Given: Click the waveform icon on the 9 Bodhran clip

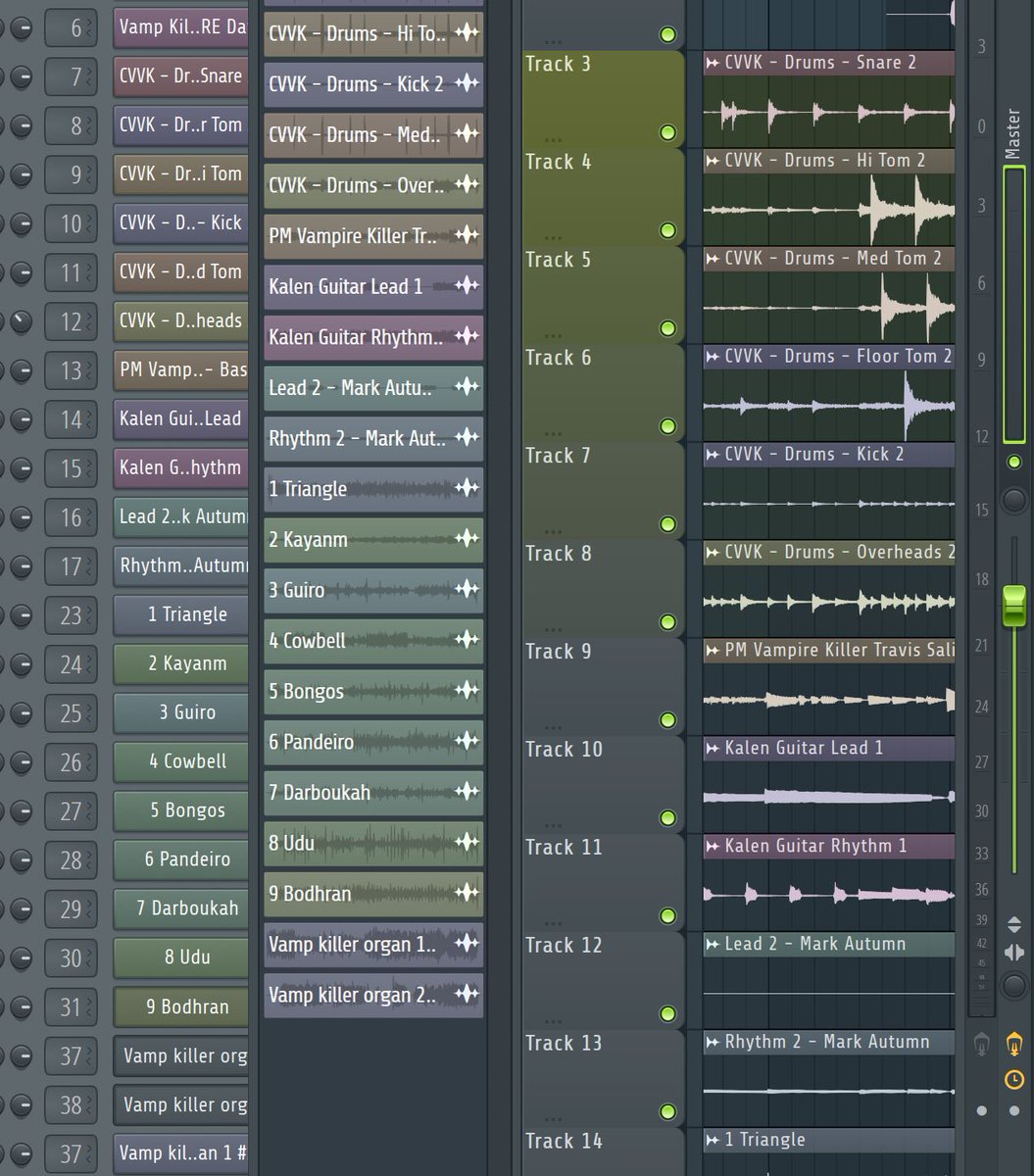Looking at the screenshot, I should click(x=468, y=894).
